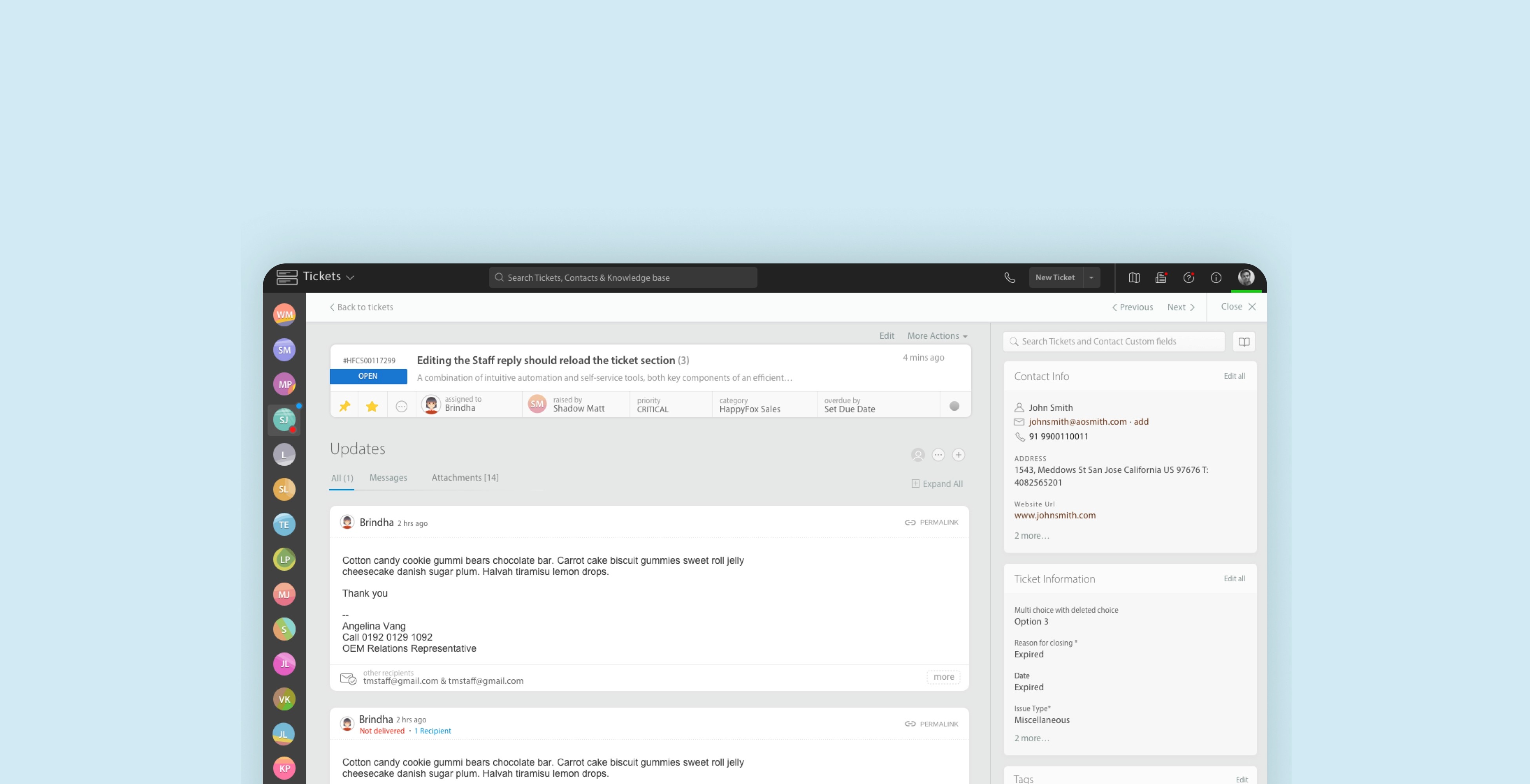Open the New Ticket dropdown arrow
This screenshot has height=784, width=1530.
[x=1091, y=278]
